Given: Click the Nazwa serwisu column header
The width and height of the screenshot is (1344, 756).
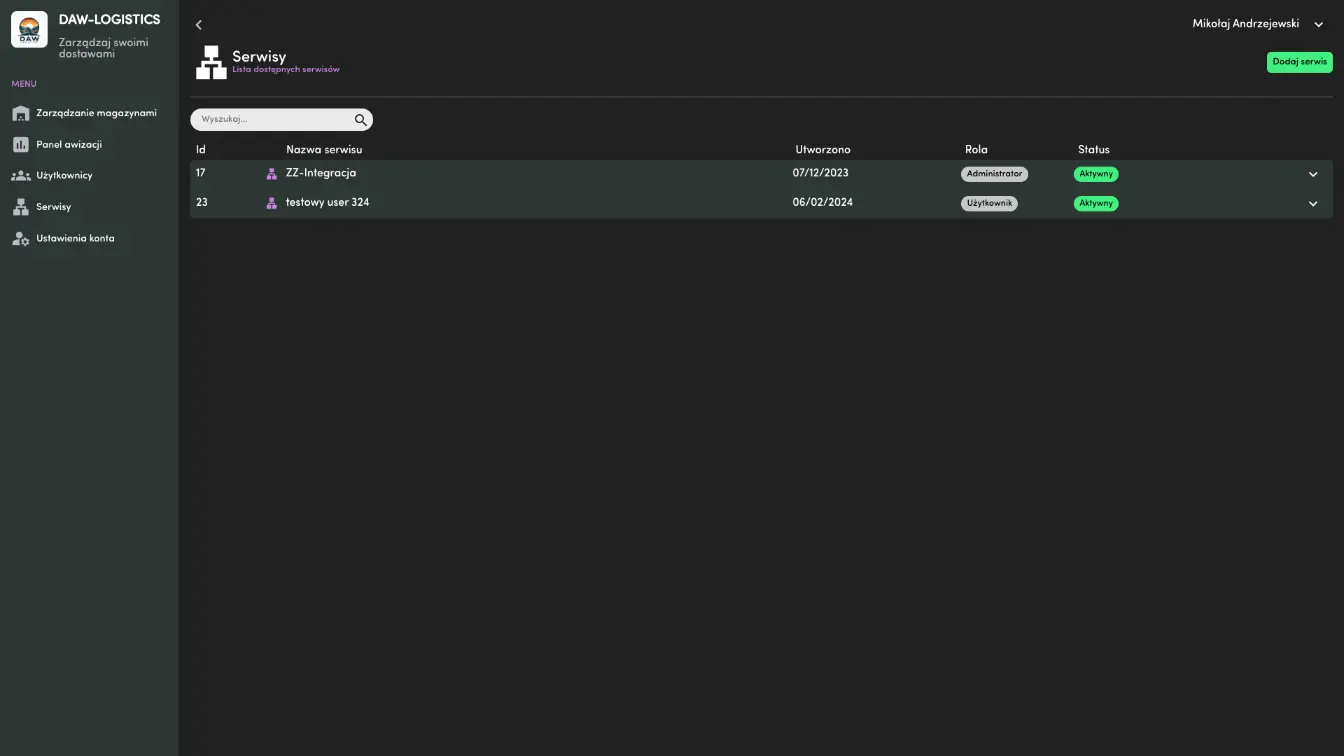Looking at the screenshot, I should pos(324,150).
